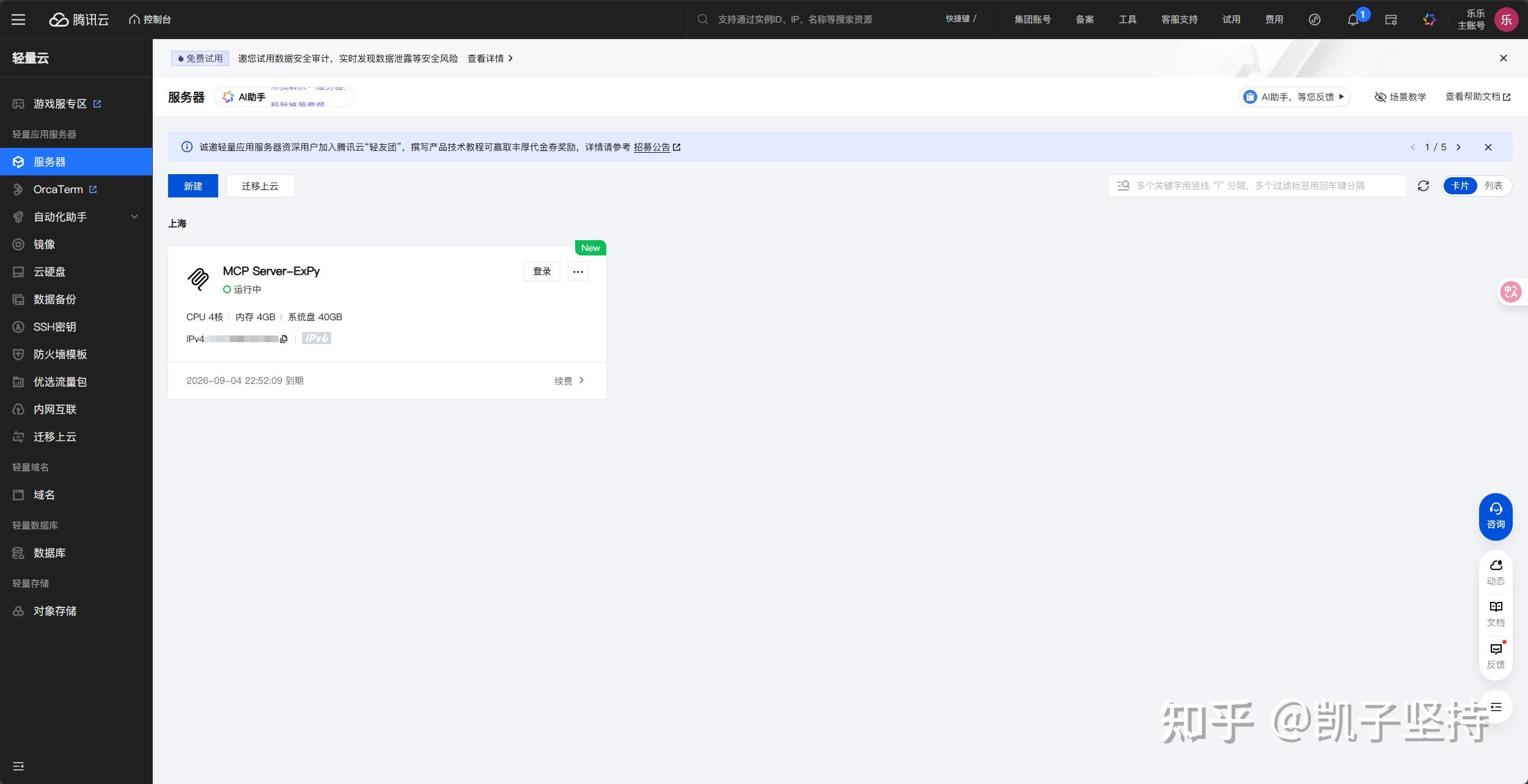Switch server view to 列表 list mode
The width and height of the screenshot is (1528, 784).
point(1494,185)
